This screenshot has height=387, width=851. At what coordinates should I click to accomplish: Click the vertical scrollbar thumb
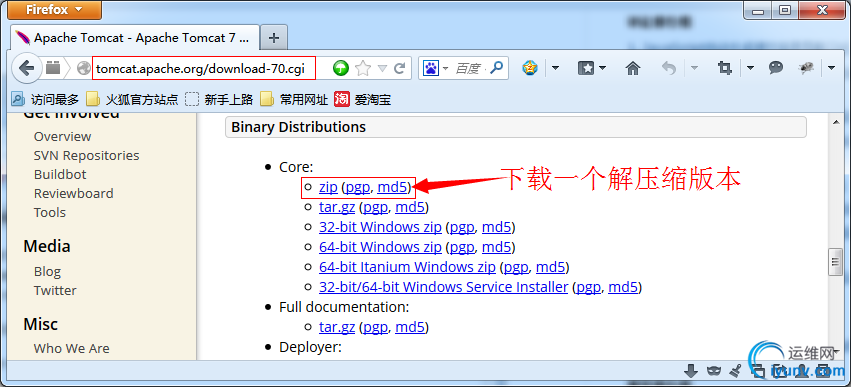point(835,263)
